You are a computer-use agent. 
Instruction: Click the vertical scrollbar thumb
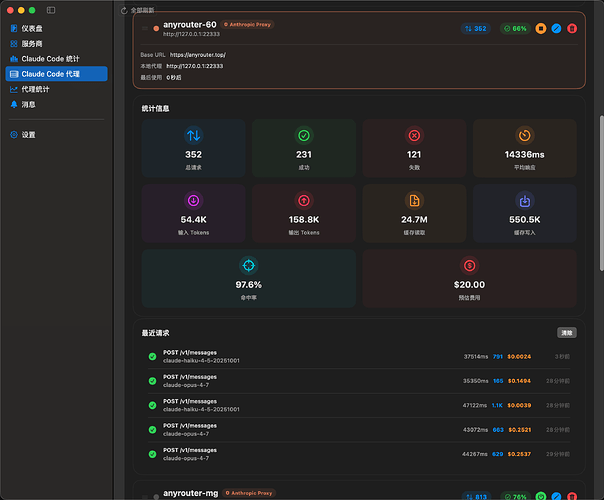601,193
